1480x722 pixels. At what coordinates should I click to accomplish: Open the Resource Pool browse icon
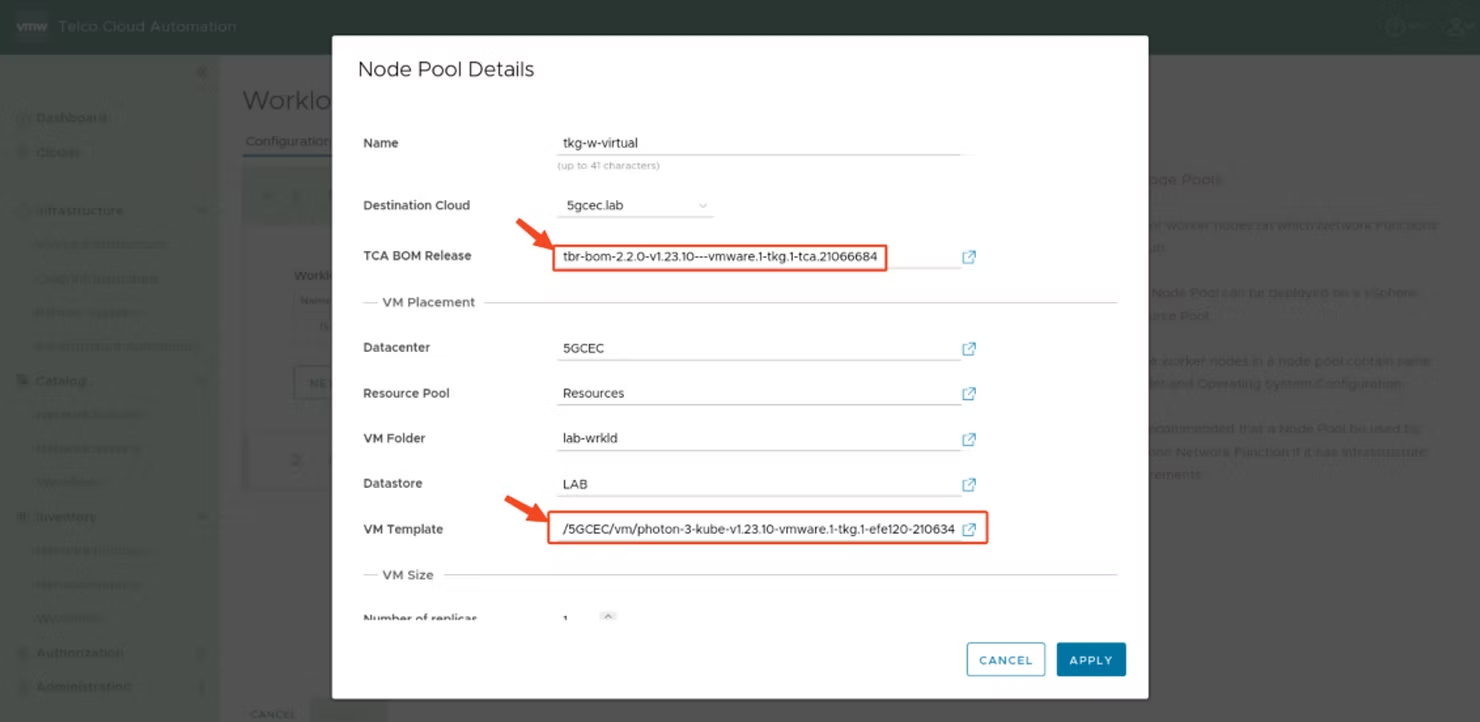(968, 393)
